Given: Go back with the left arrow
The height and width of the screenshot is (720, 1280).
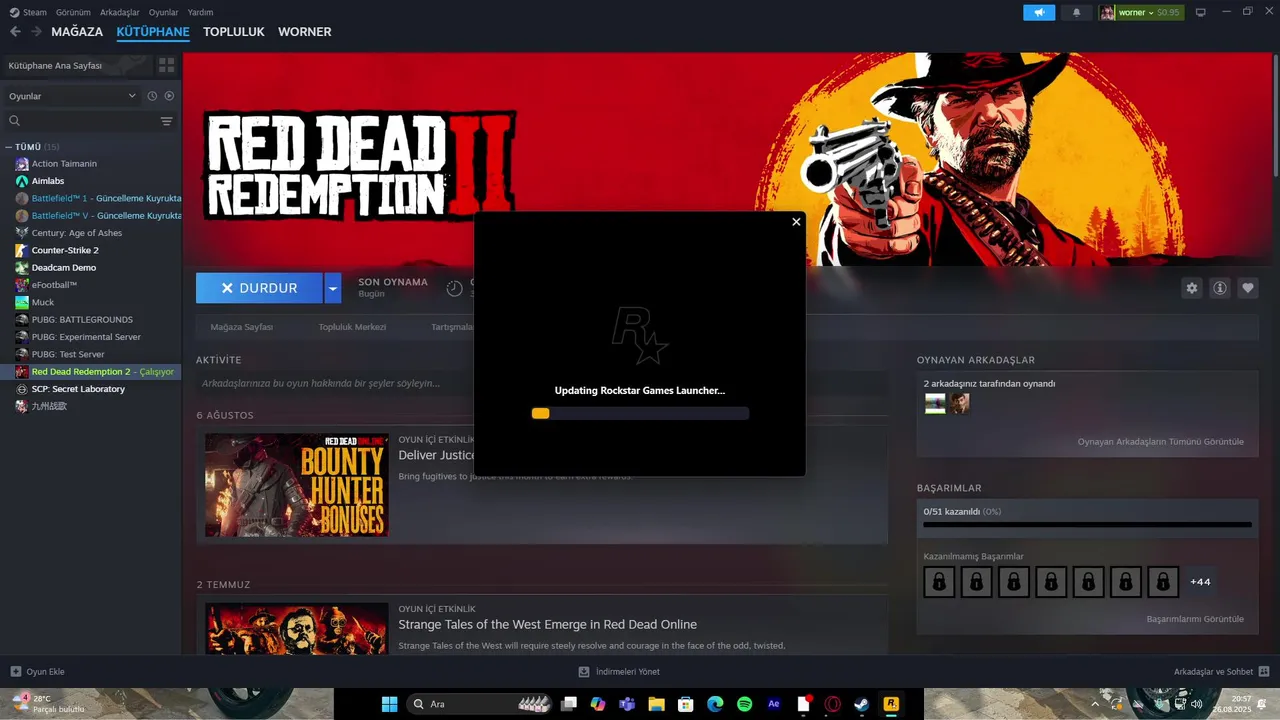Looking at the screenshot, I should [x=15, y=32].
